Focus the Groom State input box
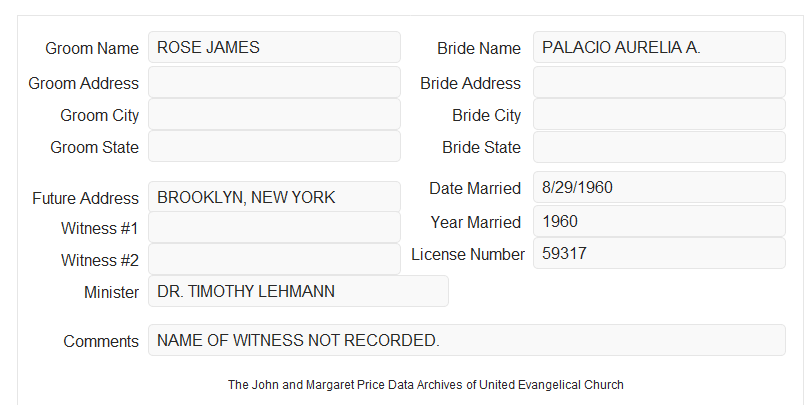805x405 pixels. 274,146
